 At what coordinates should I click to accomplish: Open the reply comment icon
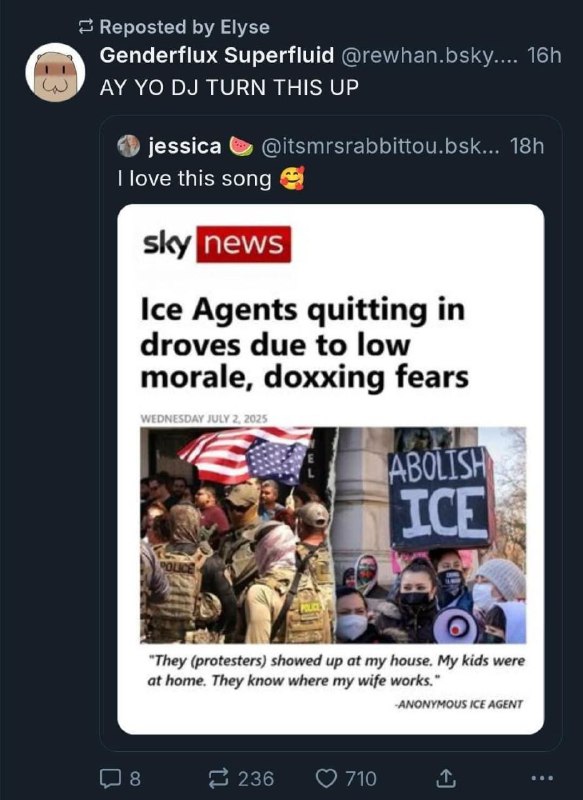coord(108,779)
